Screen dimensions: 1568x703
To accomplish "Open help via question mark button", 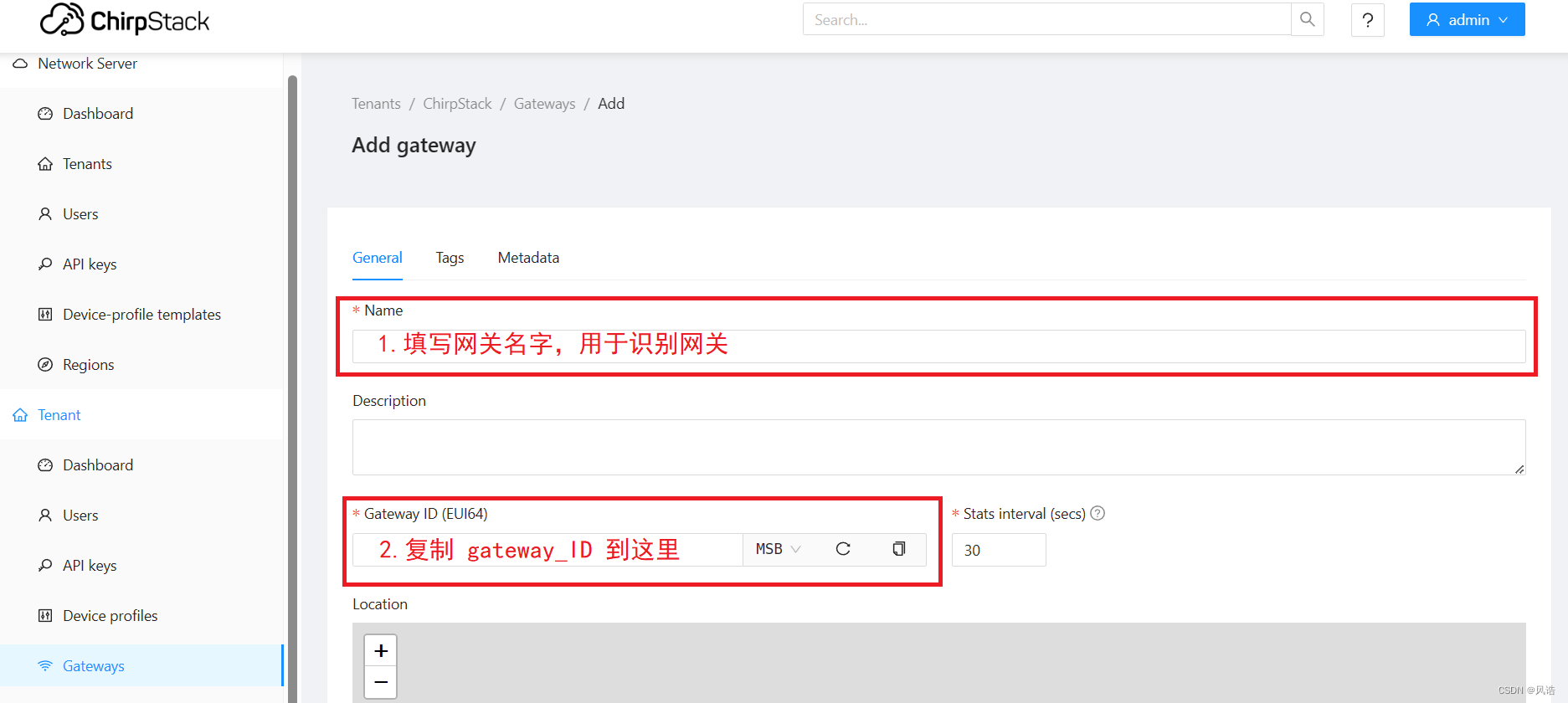I will click(1368, 20).
